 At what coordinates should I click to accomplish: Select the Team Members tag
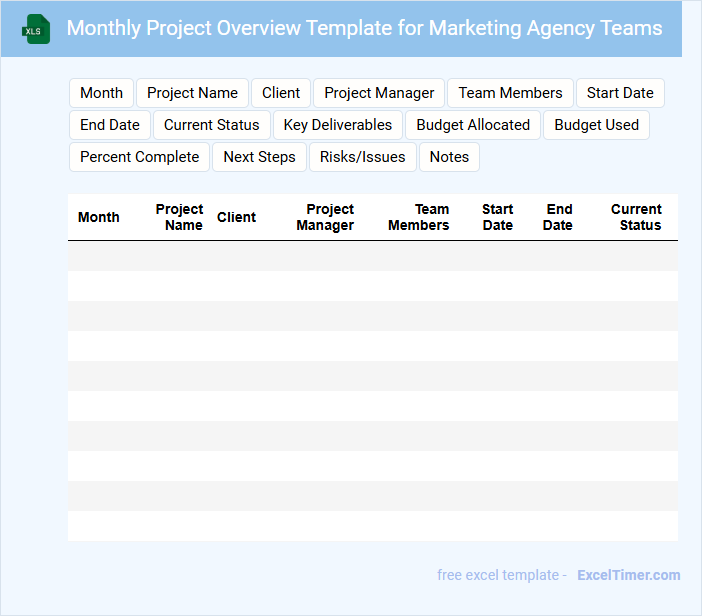tap(510, 93)
